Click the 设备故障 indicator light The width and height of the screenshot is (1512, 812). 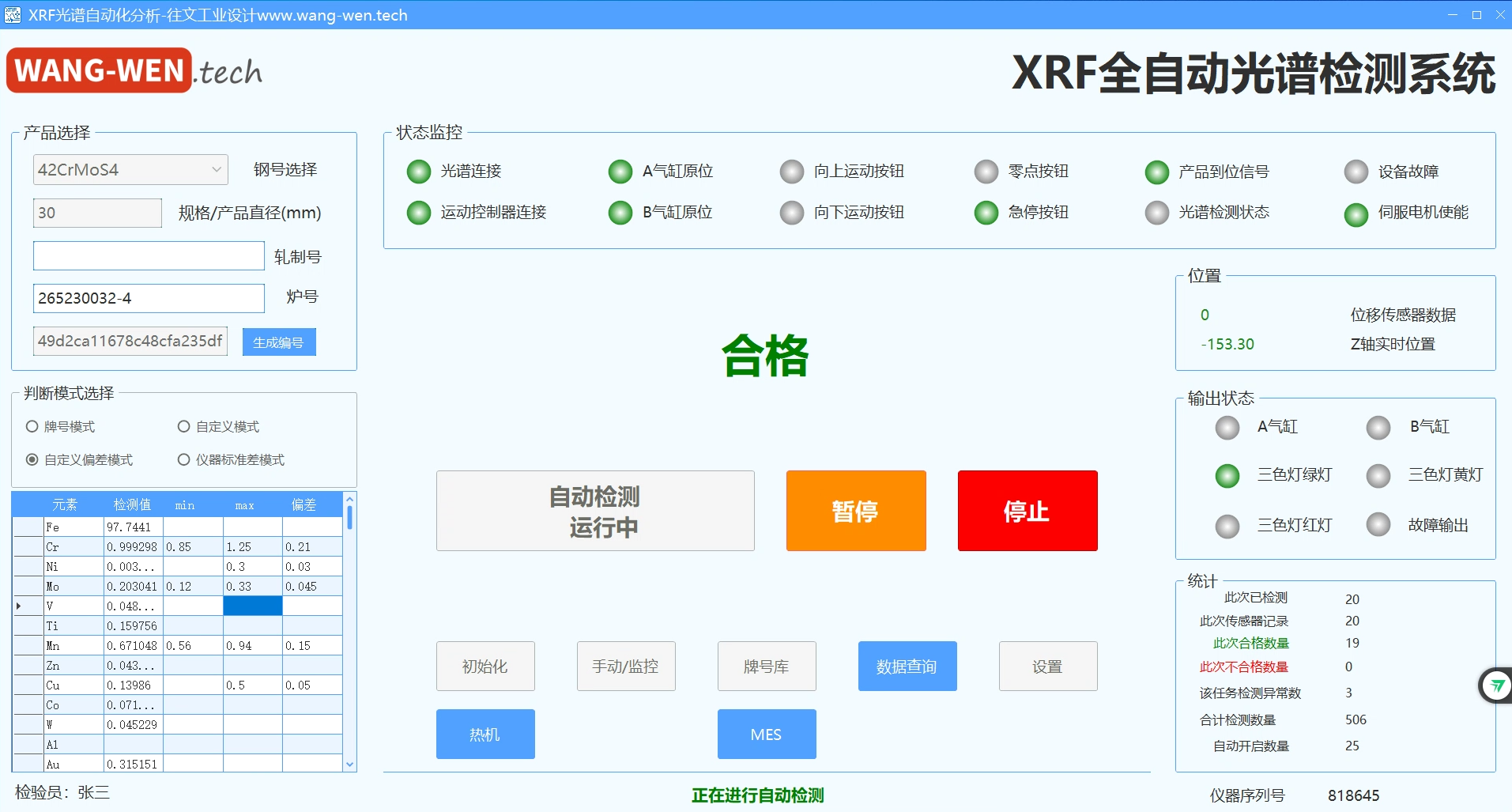tap(1356, 172)
